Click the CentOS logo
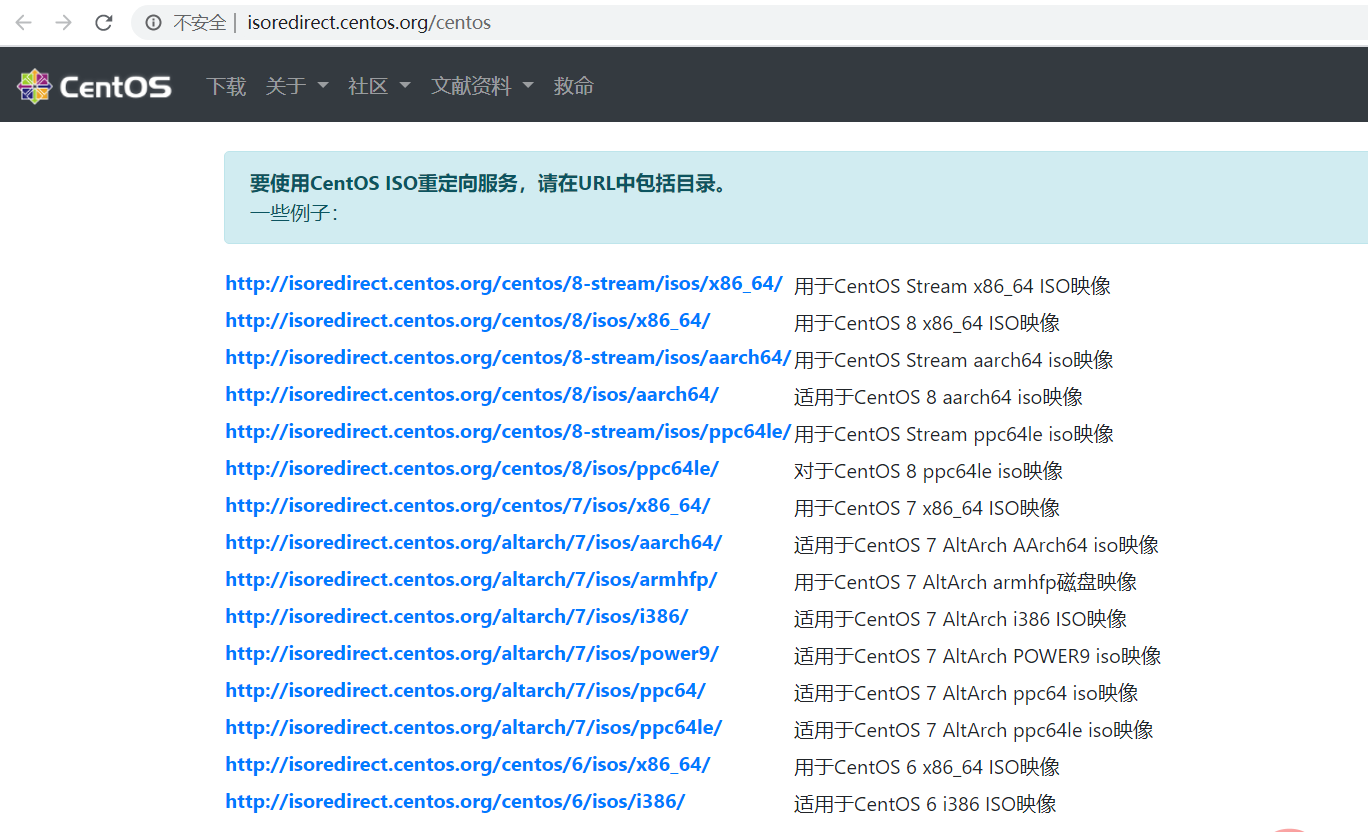 (x=94, y=87)
